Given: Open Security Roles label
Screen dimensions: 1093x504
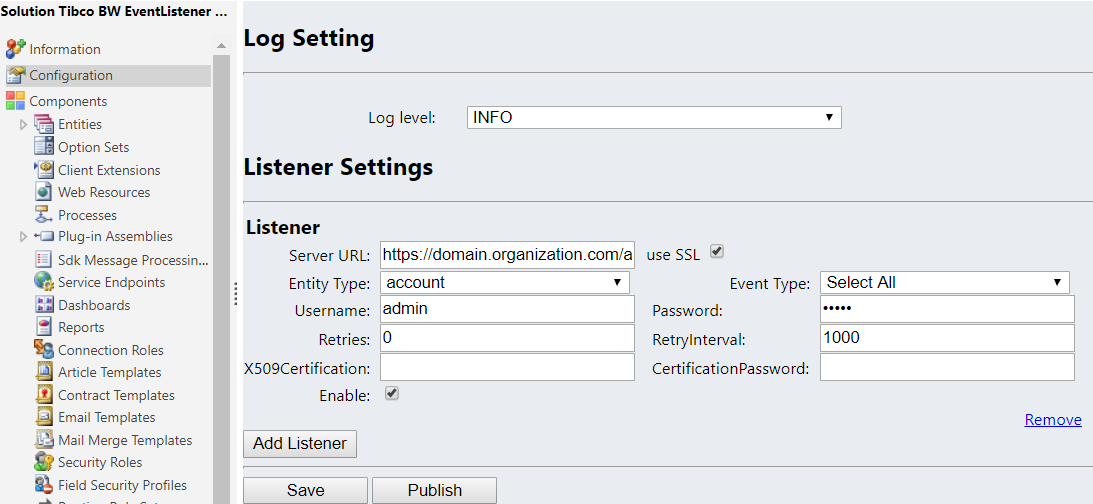Looking at the screenshot, I should pyautogui.click(x=100, y=462).
